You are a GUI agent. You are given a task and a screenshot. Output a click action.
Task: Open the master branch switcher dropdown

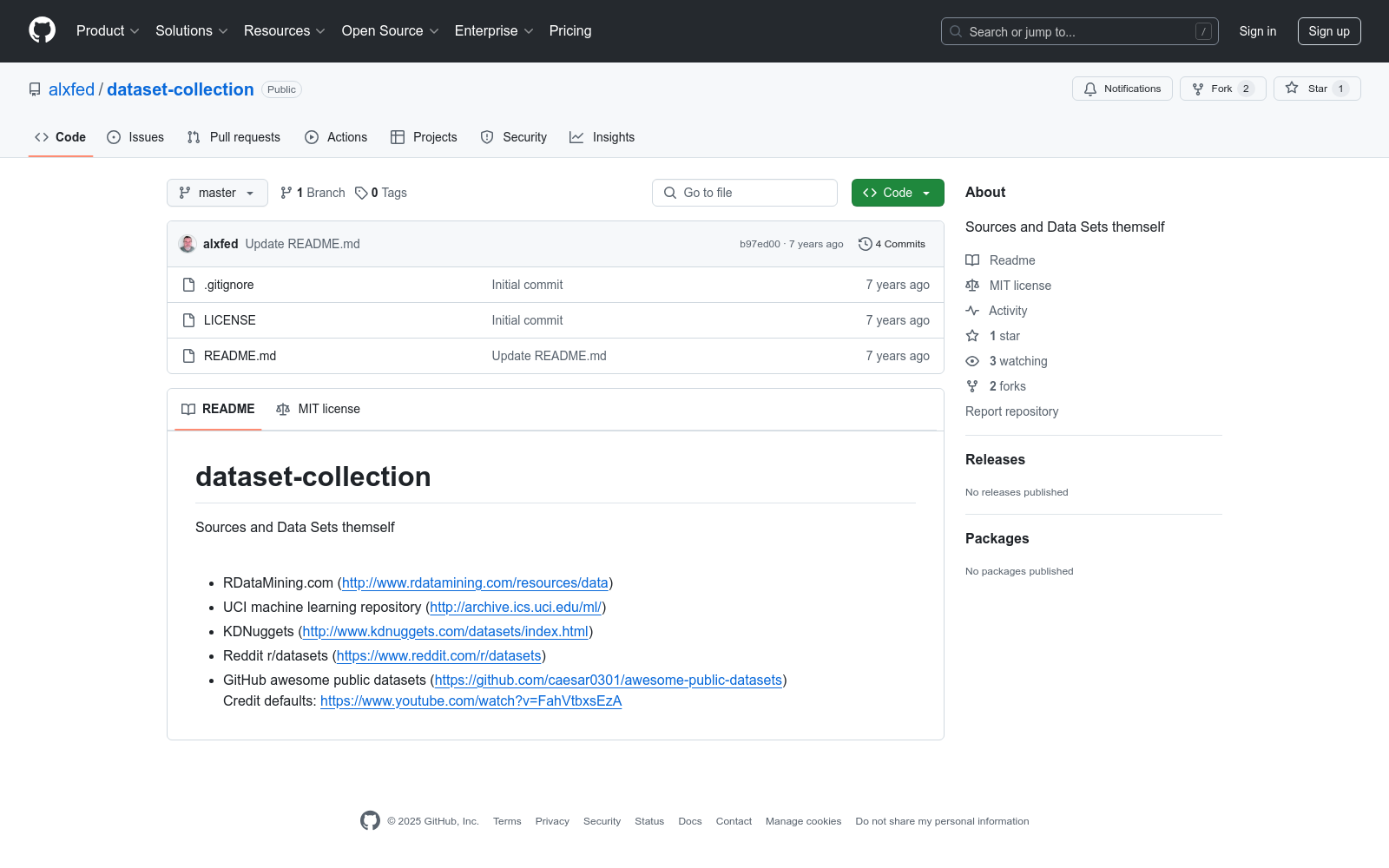(217, 193)
